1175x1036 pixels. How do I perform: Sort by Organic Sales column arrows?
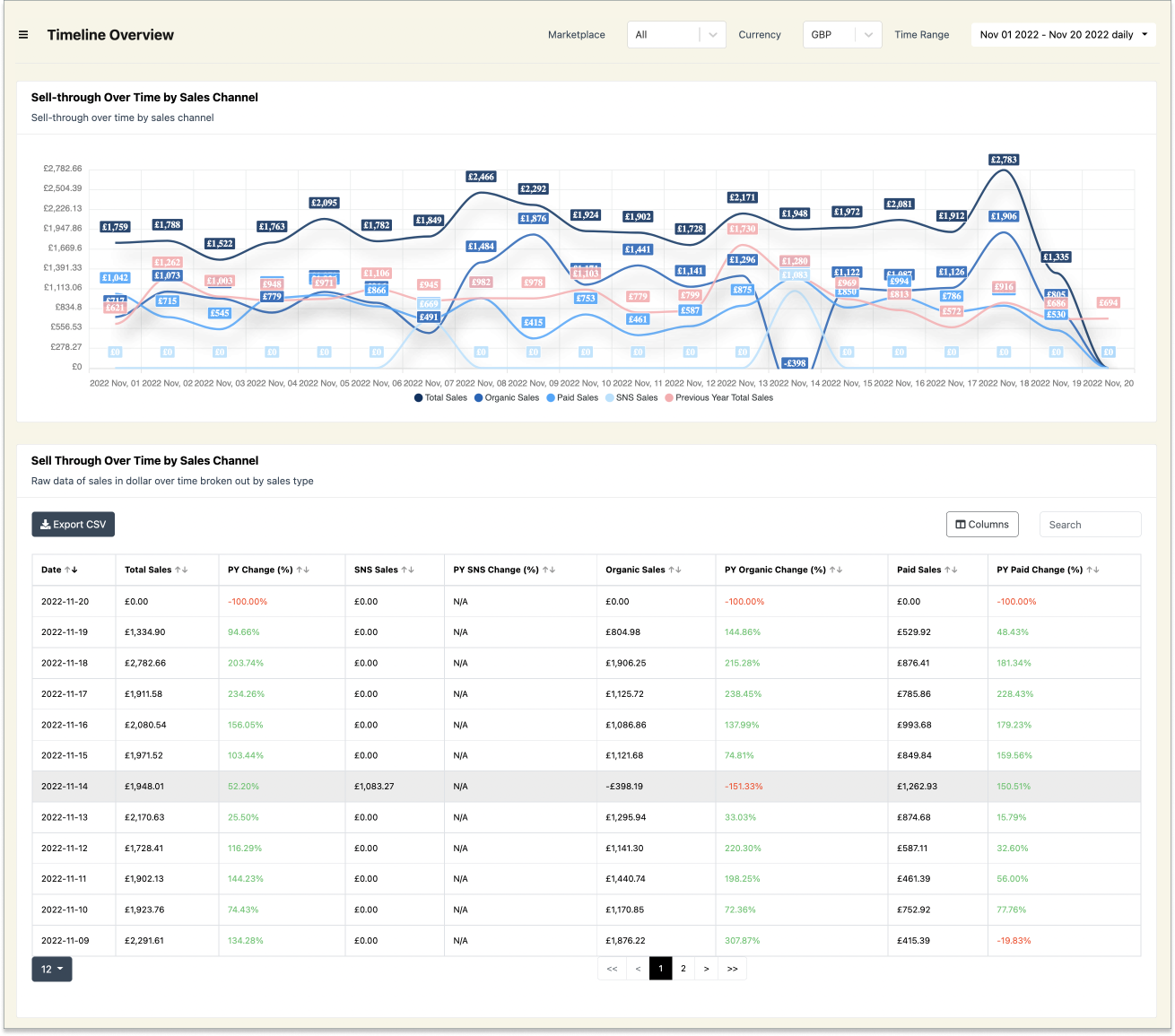click(x=675, y=570)
